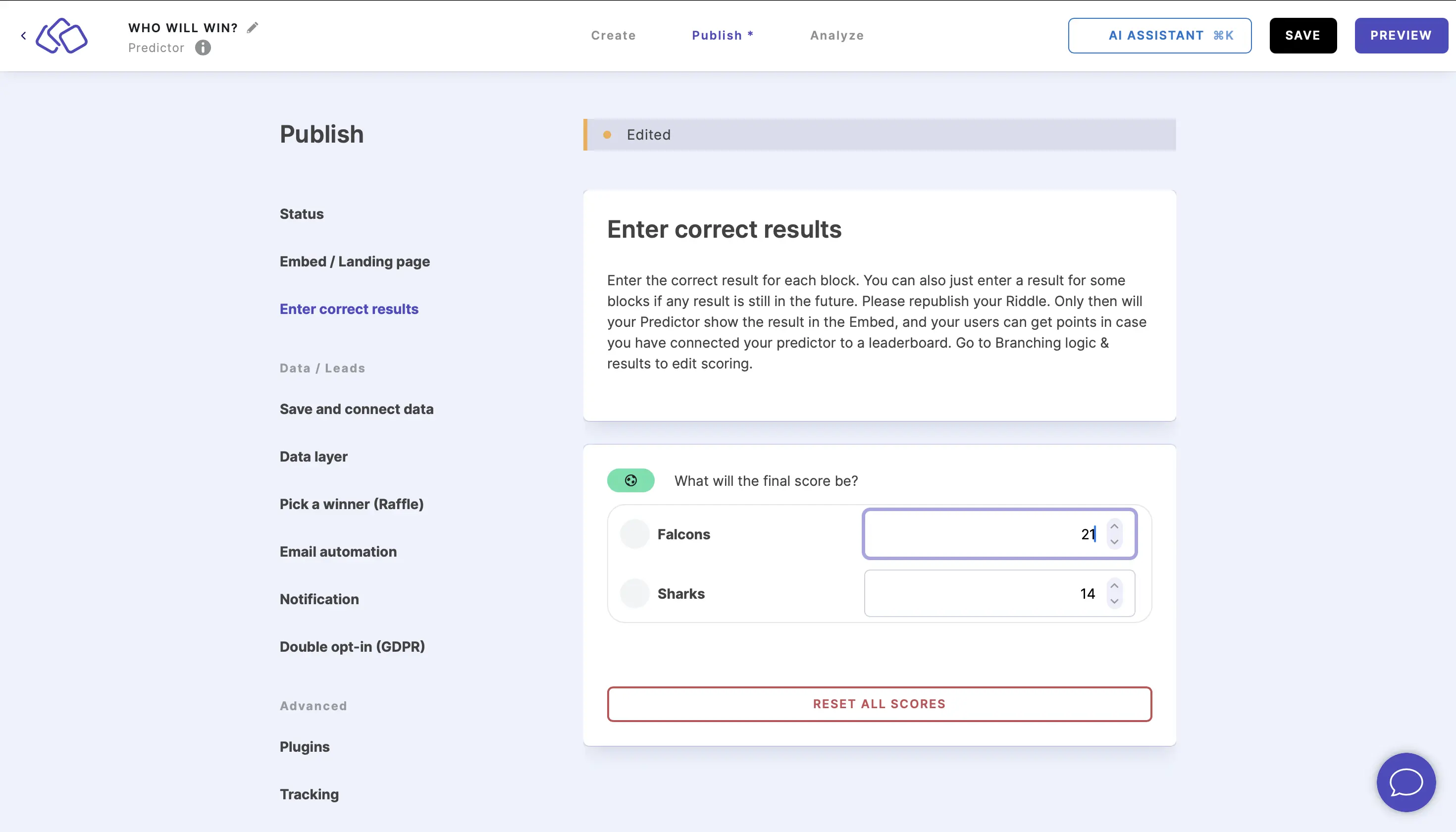Click the edit pencil icon next to title
Viewport: 1456px width, 832px height.
point(252,27)
